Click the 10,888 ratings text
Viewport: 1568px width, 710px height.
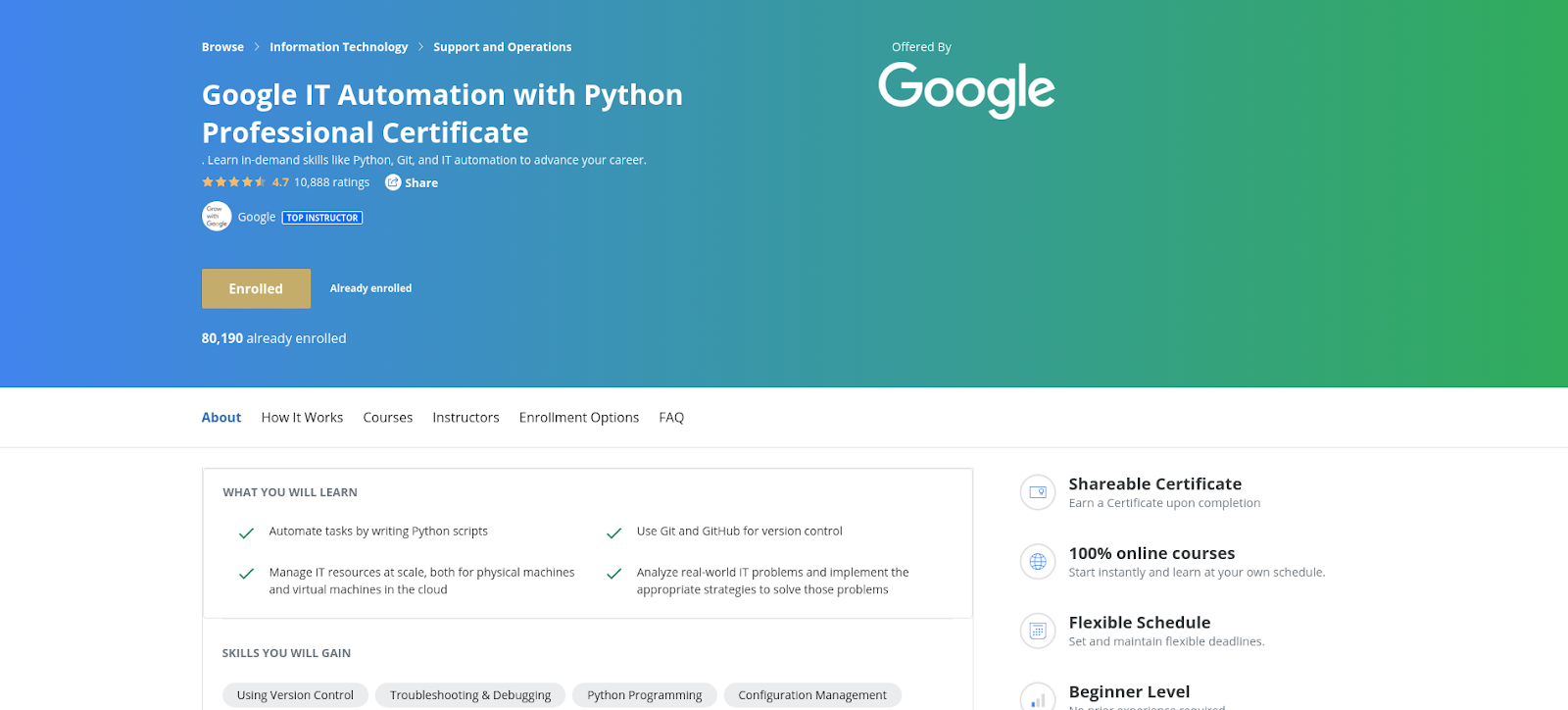[x=332, y=182]
